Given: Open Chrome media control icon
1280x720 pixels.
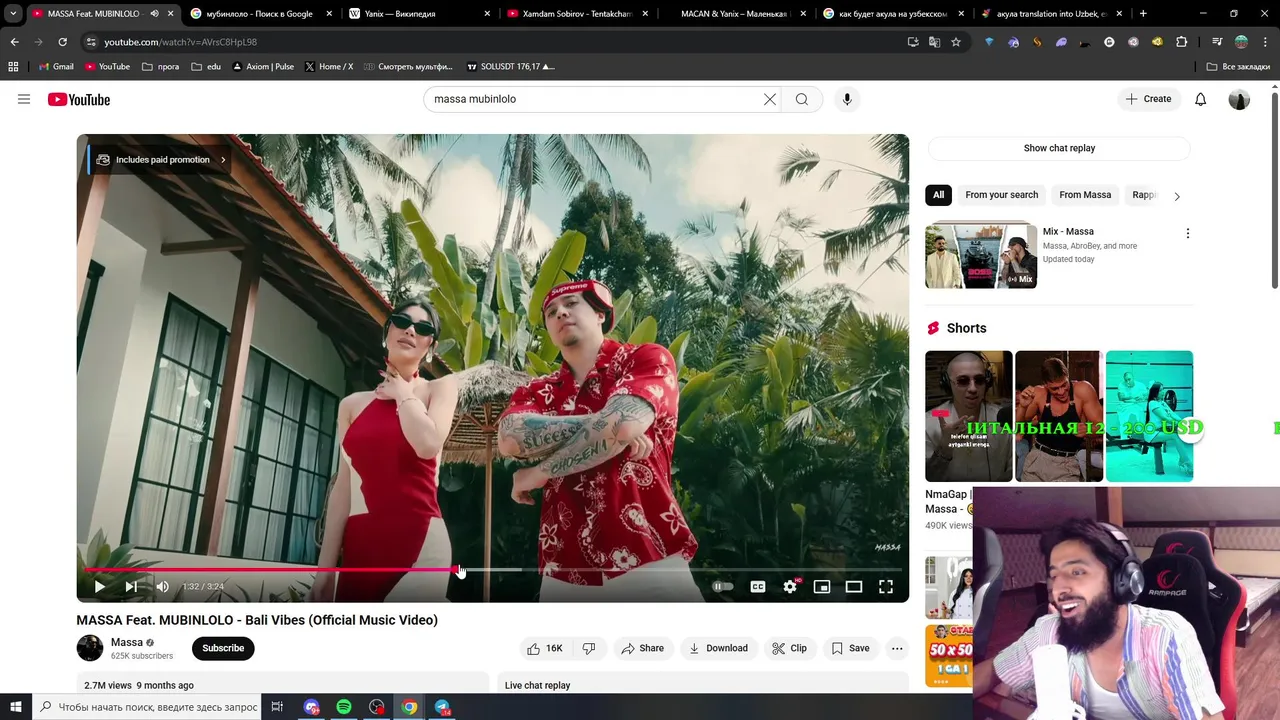Looking at the screenshot, I should (x=1217, y=42).
